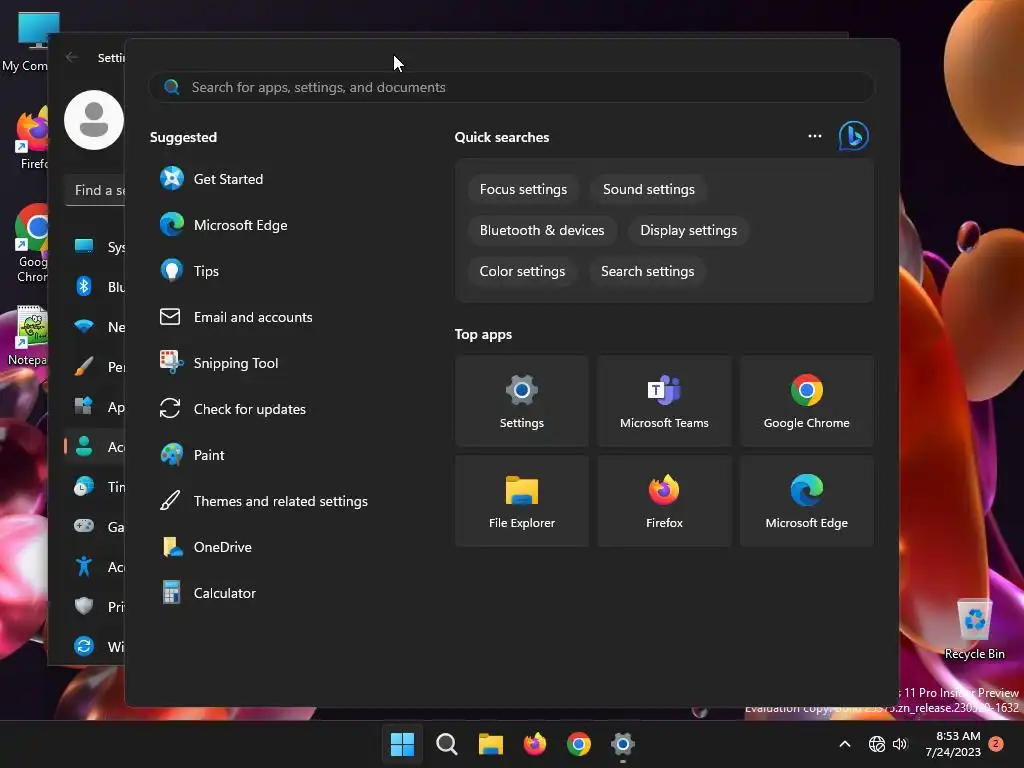The image size is (1024, 768).
Task: Choose Bluetooth & devices quick search
Action: click(x=542, y=231)
